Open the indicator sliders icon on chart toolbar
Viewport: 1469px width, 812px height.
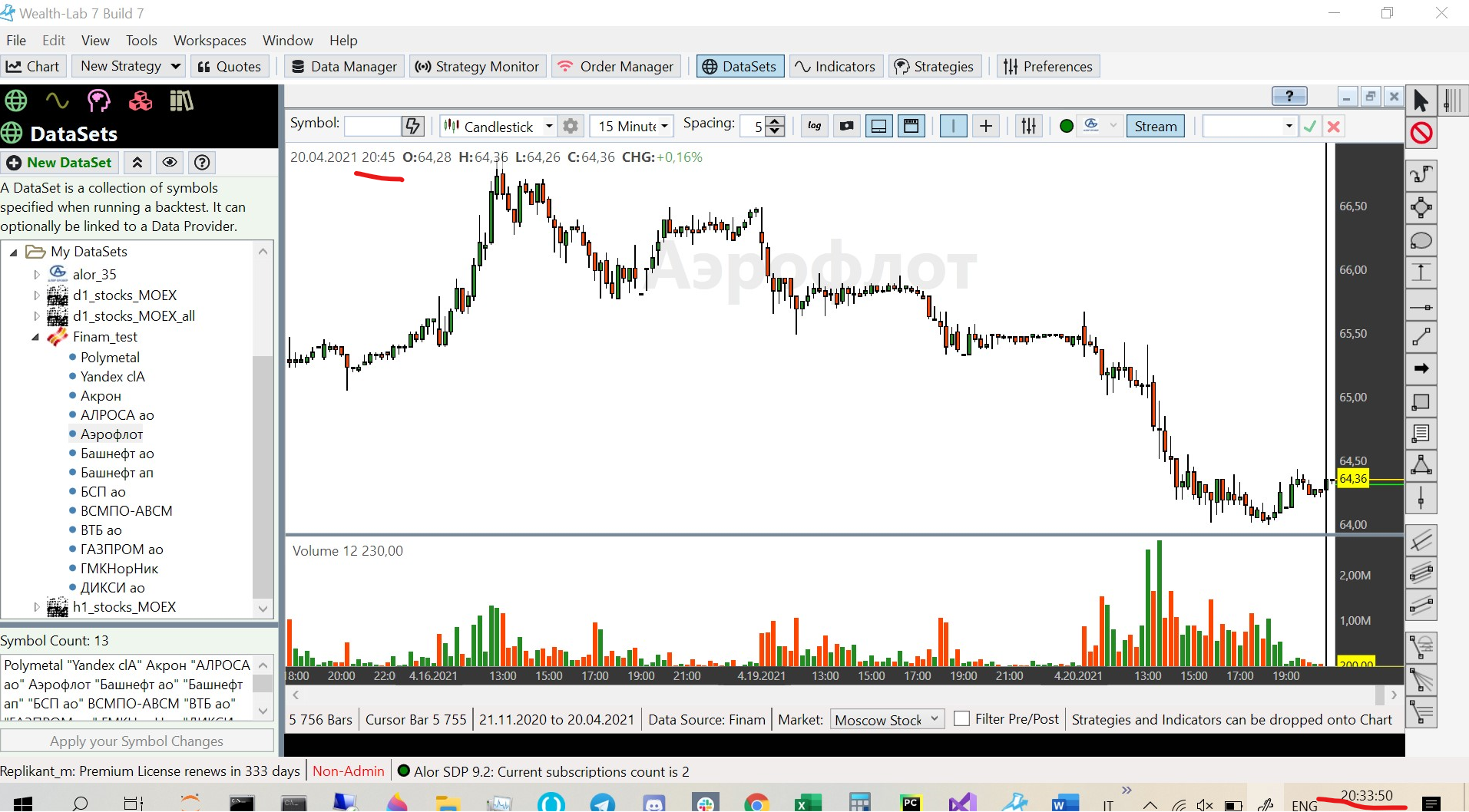1027,125
